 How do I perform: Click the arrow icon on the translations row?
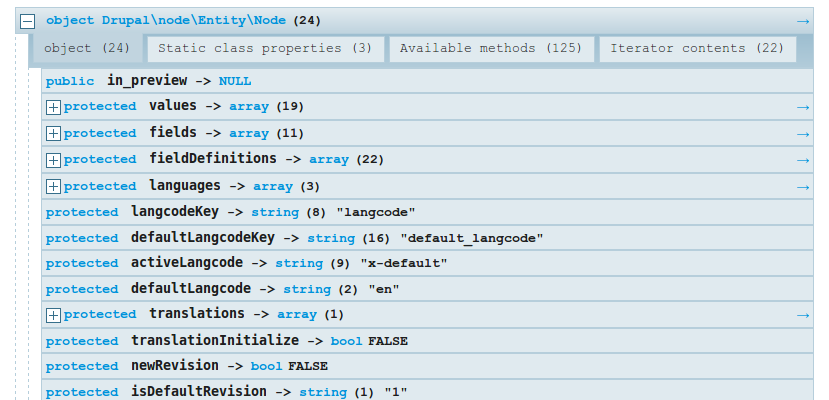(x=803, y=315)
